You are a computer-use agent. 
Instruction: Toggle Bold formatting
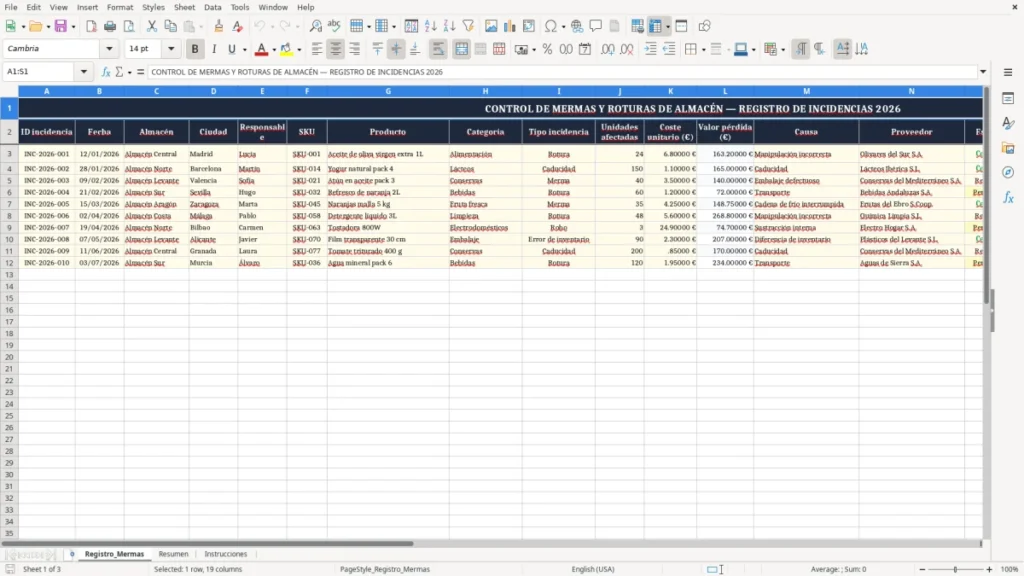[x=195, y=49]
